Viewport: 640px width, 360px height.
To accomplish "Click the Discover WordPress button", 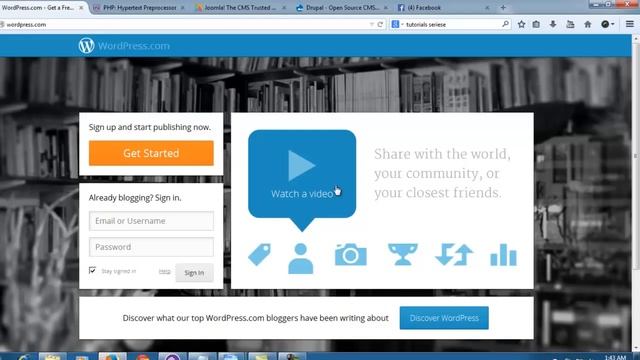I will (444, 318).
